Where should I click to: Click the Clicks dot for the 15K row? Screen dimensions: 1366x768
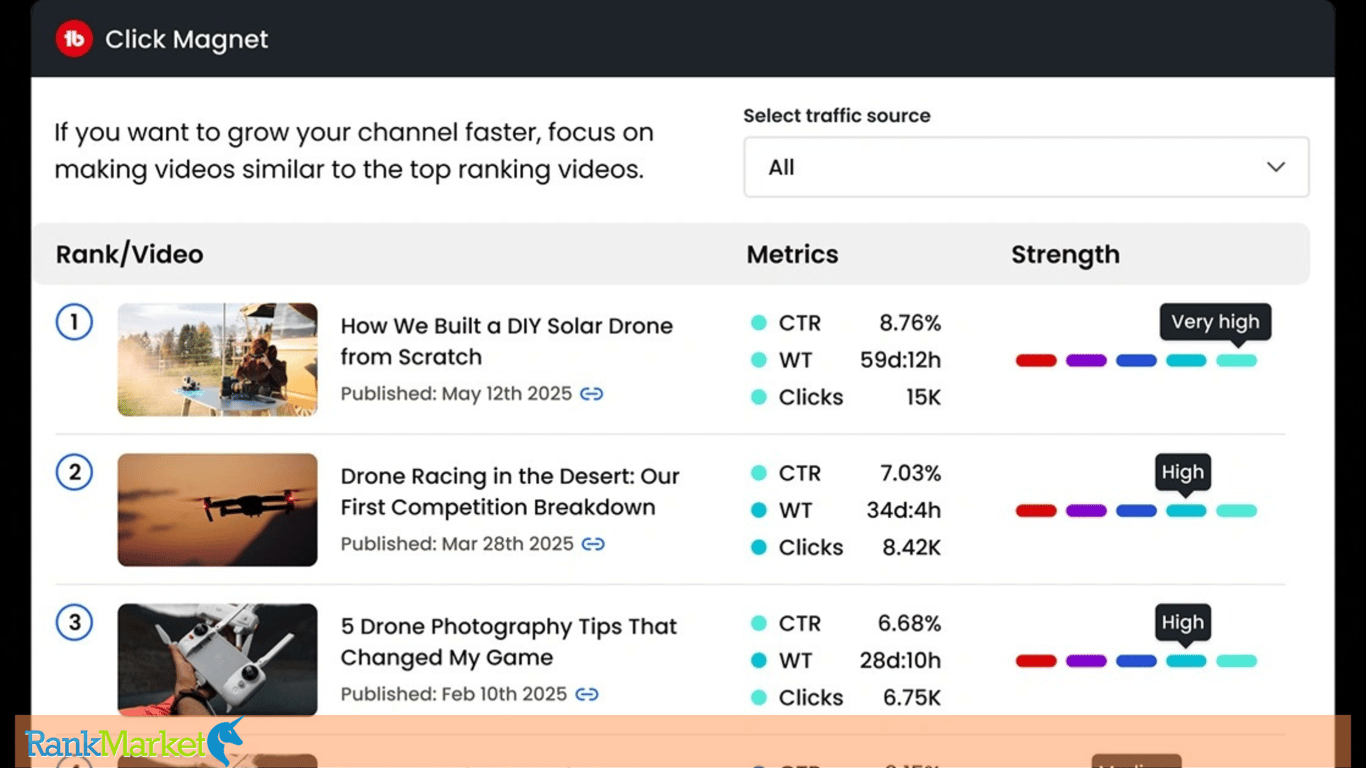[759, 397]
